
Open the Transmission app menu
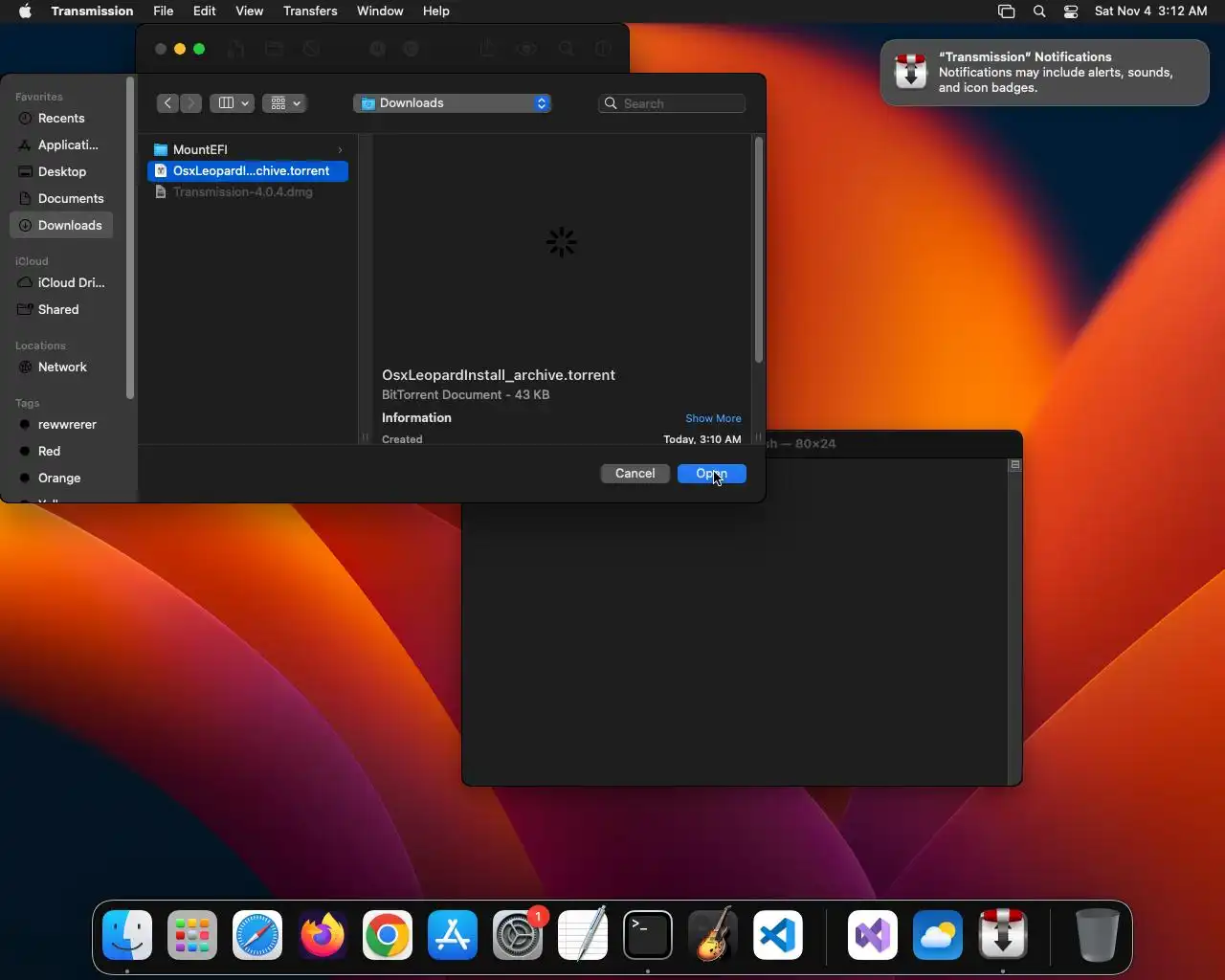pos(92,11)
